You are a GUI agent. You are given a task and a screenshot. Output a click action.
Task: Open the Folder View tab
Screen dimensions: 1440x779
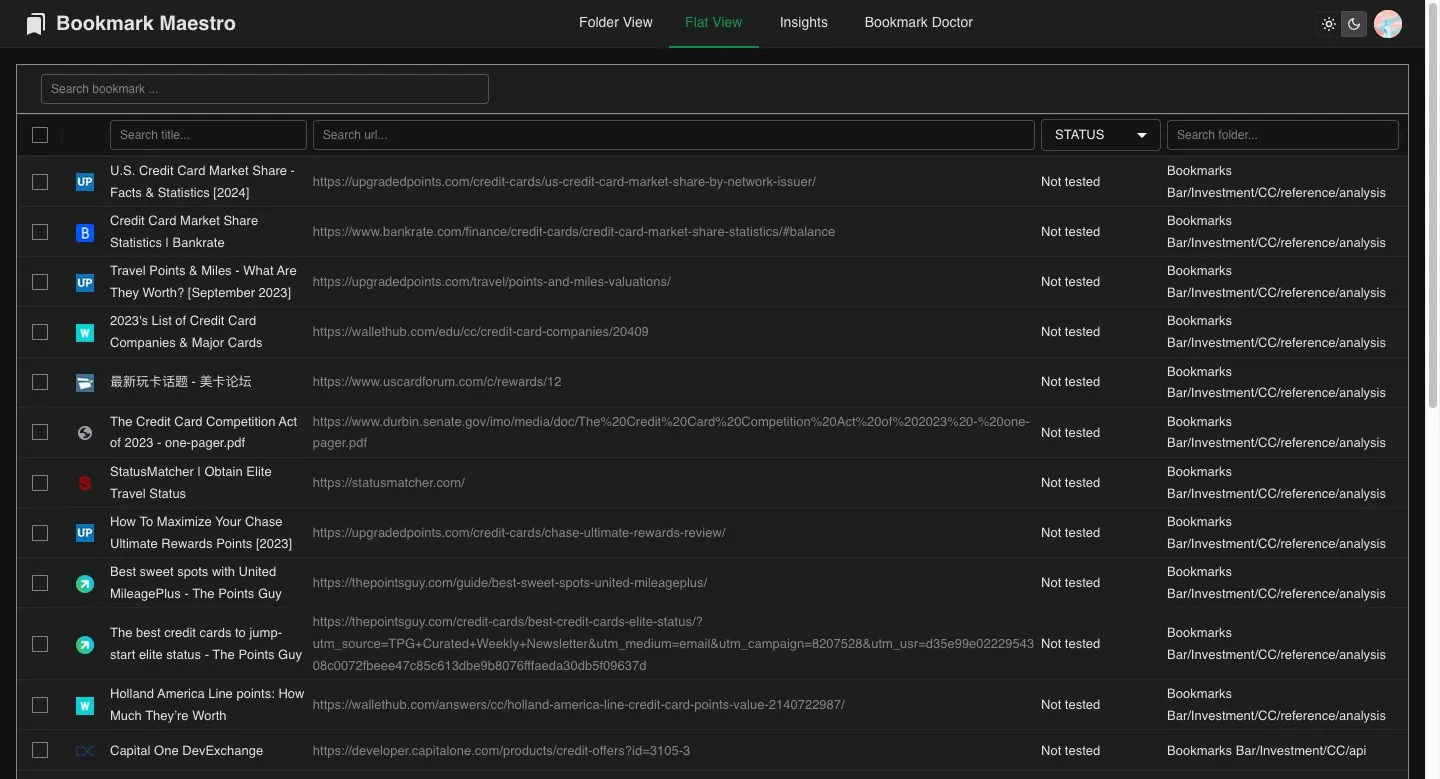pos(616,22)
